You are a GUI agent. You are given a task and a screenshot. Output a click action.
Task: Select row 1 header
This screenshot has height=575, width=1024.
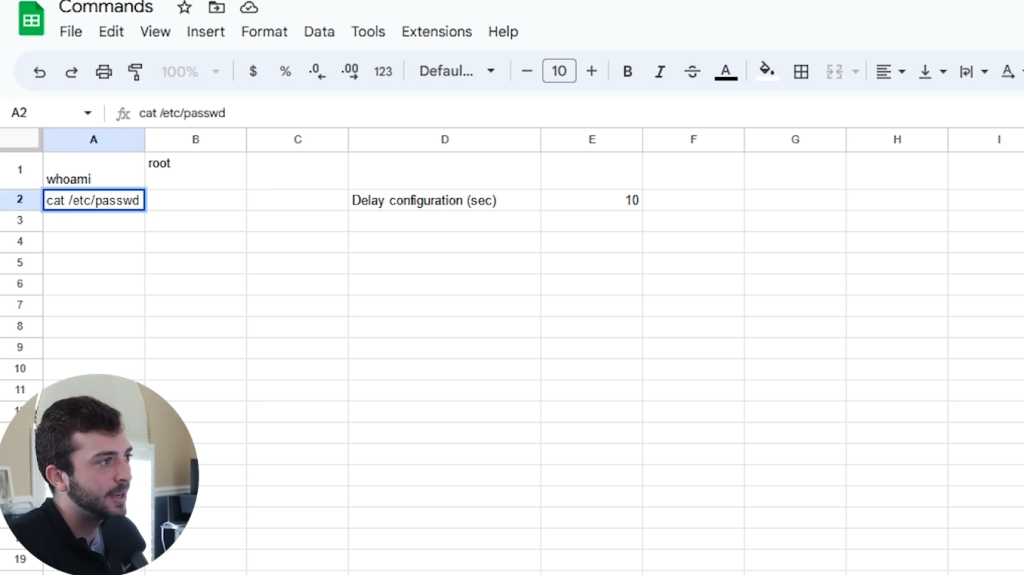(20, 170)
